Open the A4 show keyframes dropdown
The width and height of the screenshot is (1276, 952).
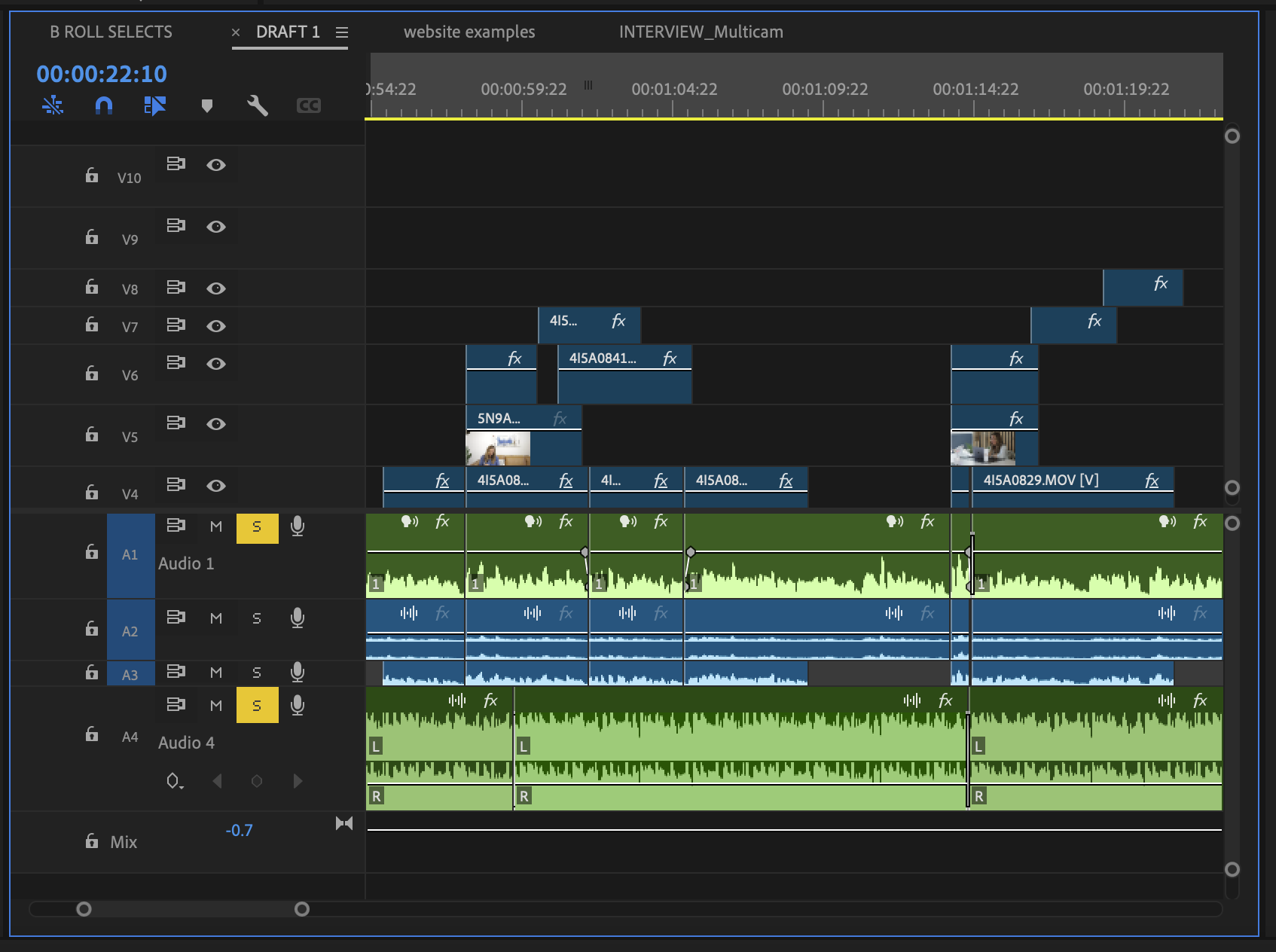click(x=174, y=781)
